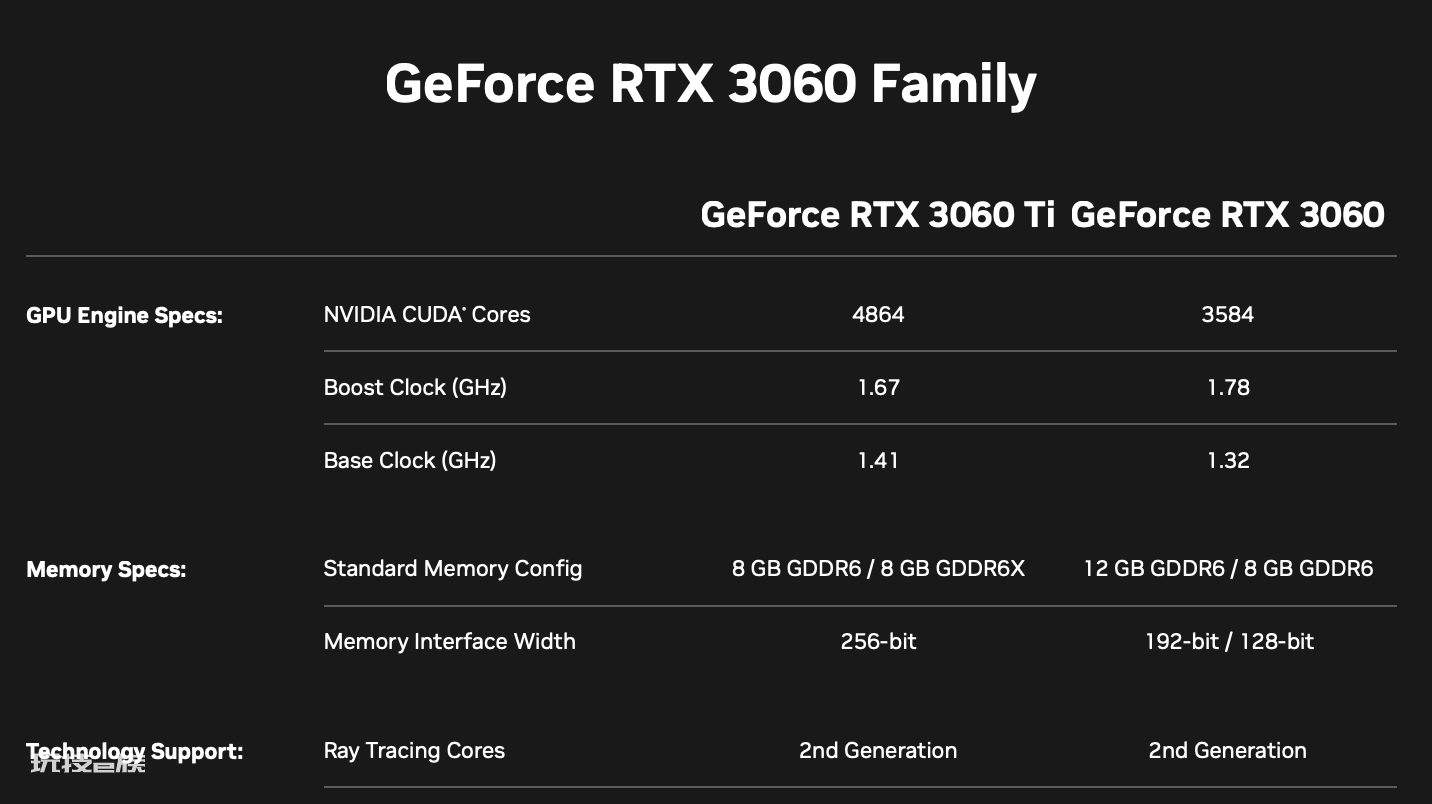1432x804 pixels.
Task: Select the Memory Interface Width row label
Action: tap(450, 641)
